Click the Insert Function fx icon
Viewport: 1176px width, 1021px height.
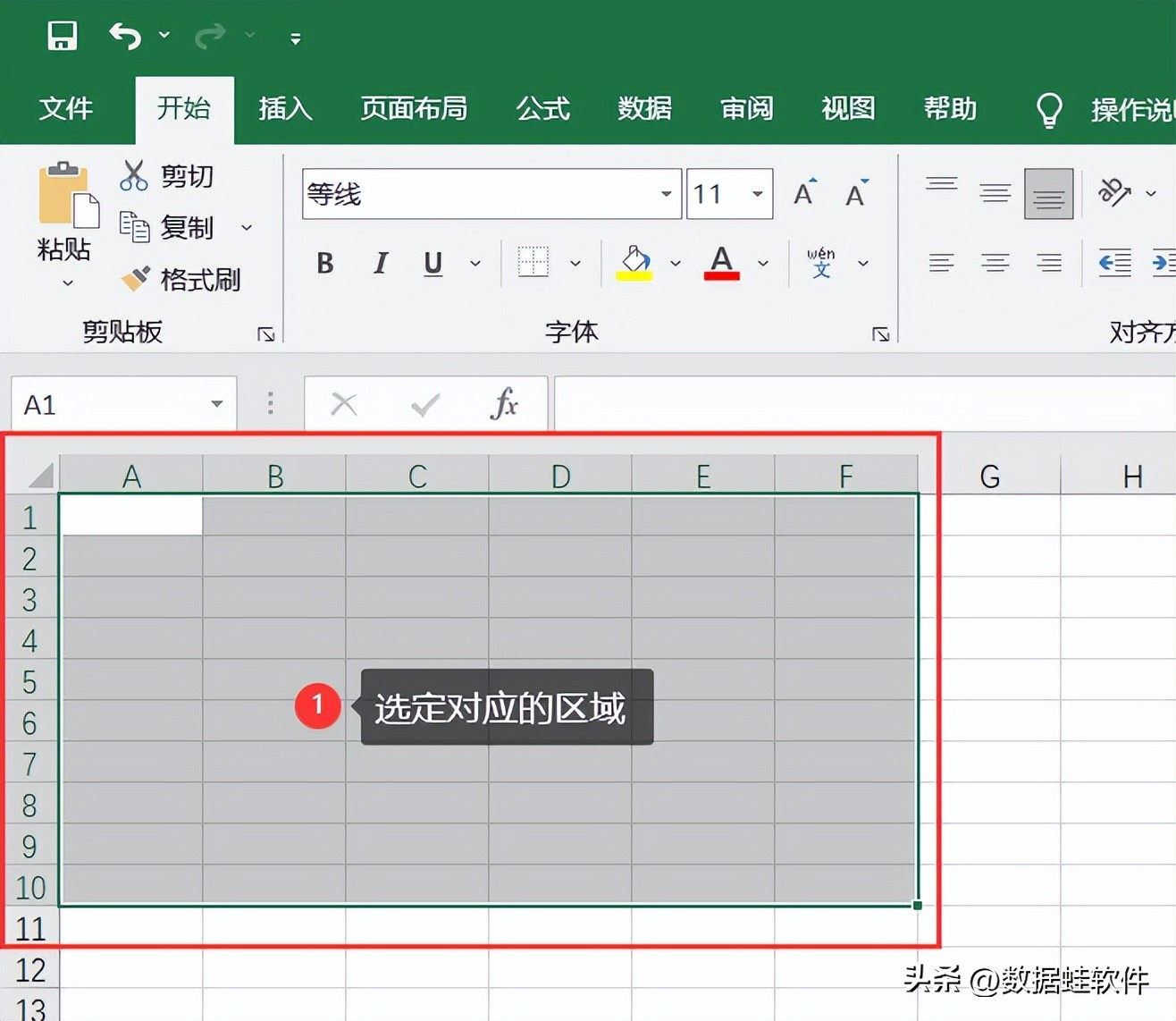[x=504, y=404]
